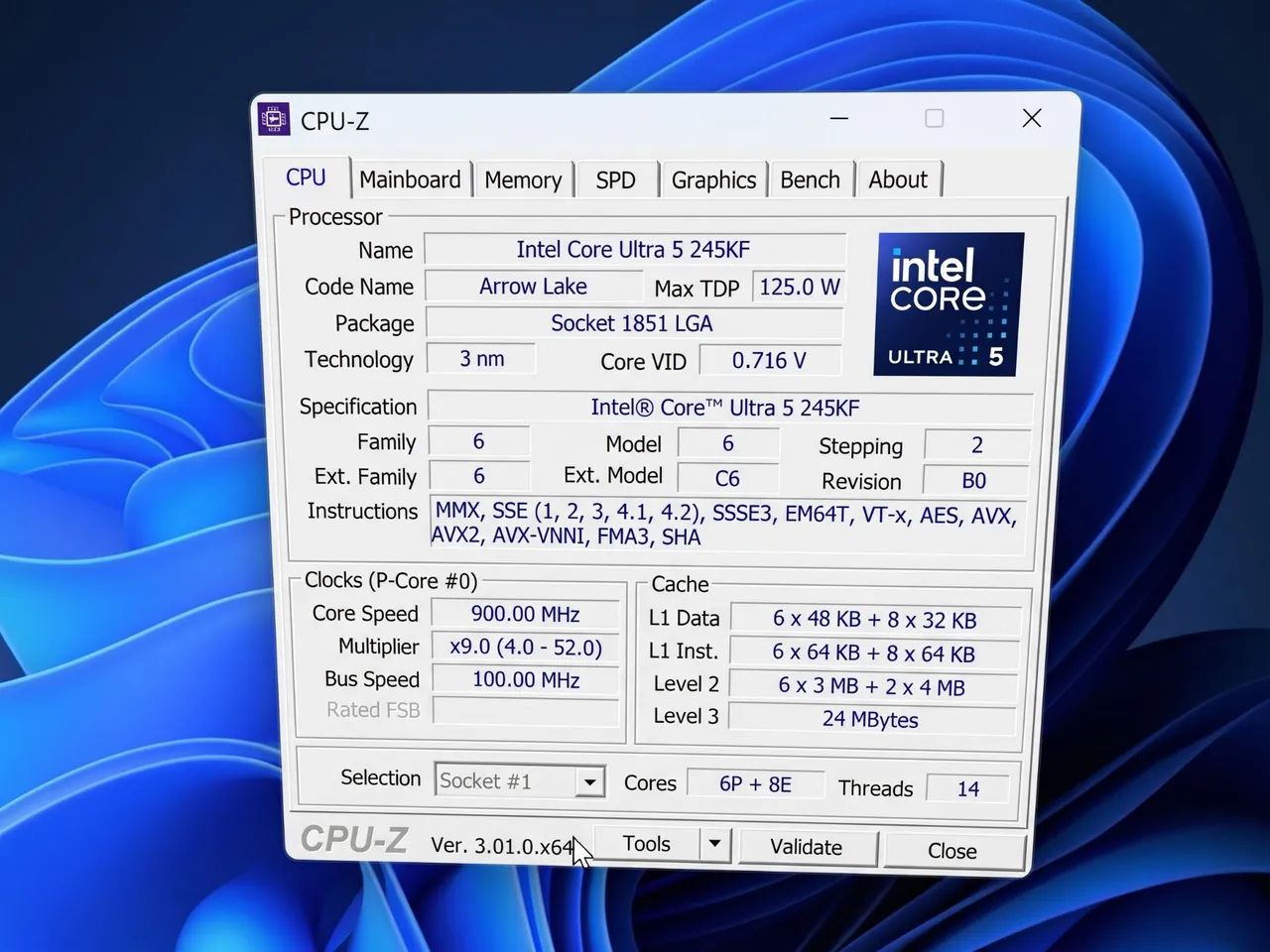1270x952 pixels.
Task: Click the 3 nm technology value
Action: 481,359
